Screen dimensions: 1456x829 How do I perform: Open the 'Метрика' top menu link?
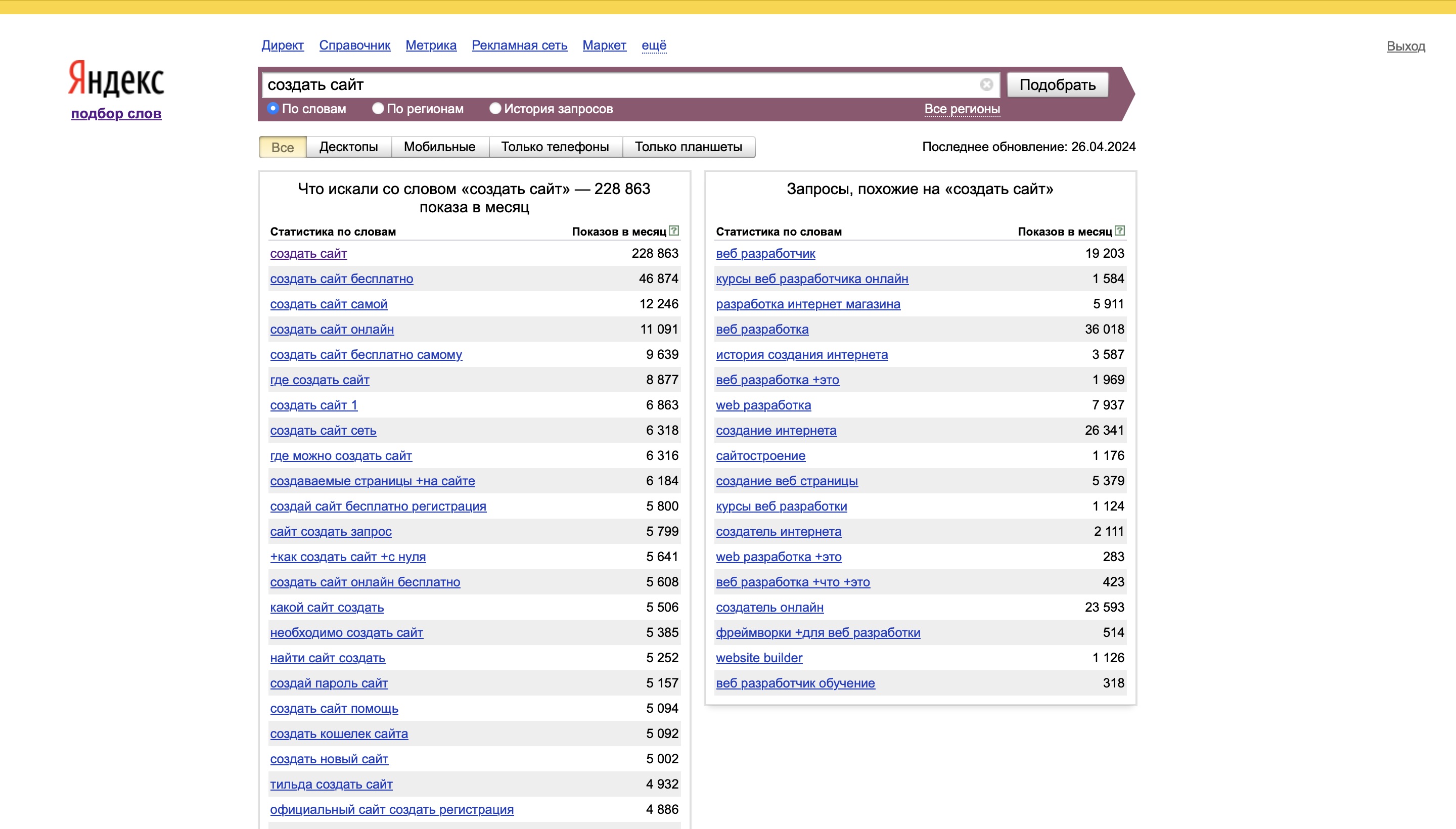pyautogui.click(x=431, y=45)
